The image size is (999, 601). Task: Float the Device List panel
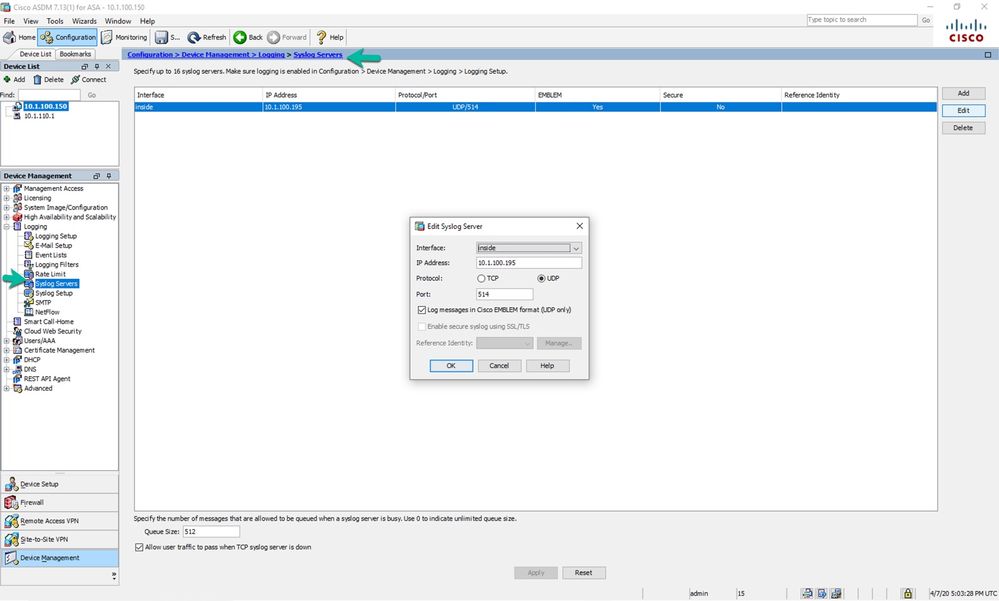point(85,66)
